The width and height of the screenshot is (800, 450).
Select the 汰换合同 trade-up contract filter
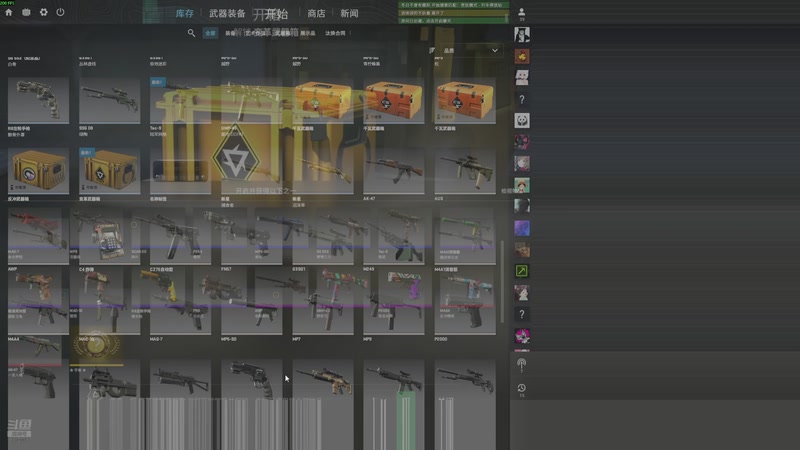coord(335,33)
